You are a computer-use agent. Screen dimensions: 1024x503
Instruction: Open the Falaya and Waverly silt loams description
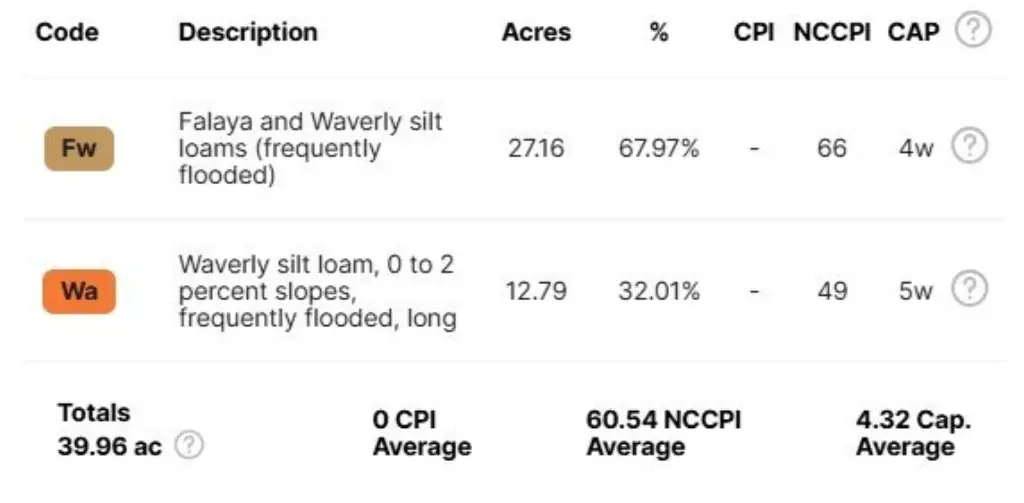point(310,149)
